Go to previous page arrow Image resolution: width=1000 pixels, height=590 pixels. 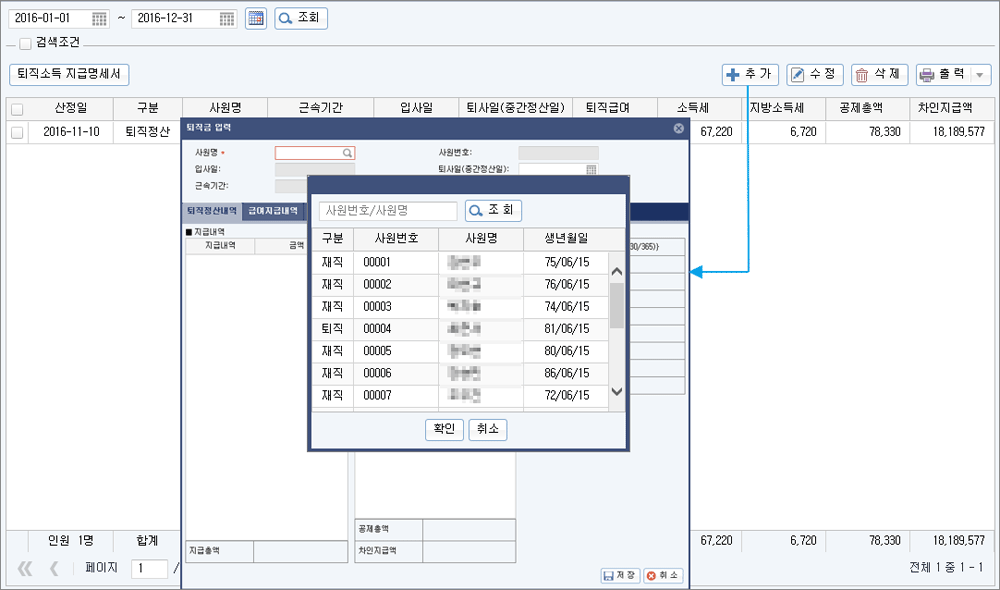tap(54, 568)
